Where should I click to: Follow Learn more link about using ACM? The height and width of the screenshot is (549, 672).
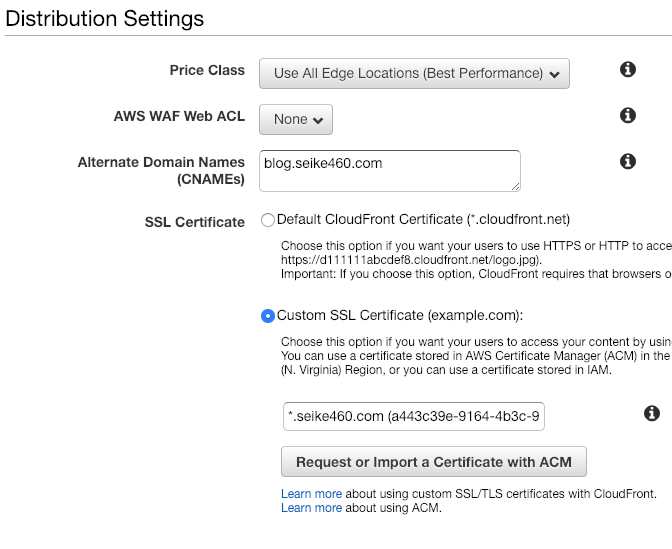pos(311,508)
